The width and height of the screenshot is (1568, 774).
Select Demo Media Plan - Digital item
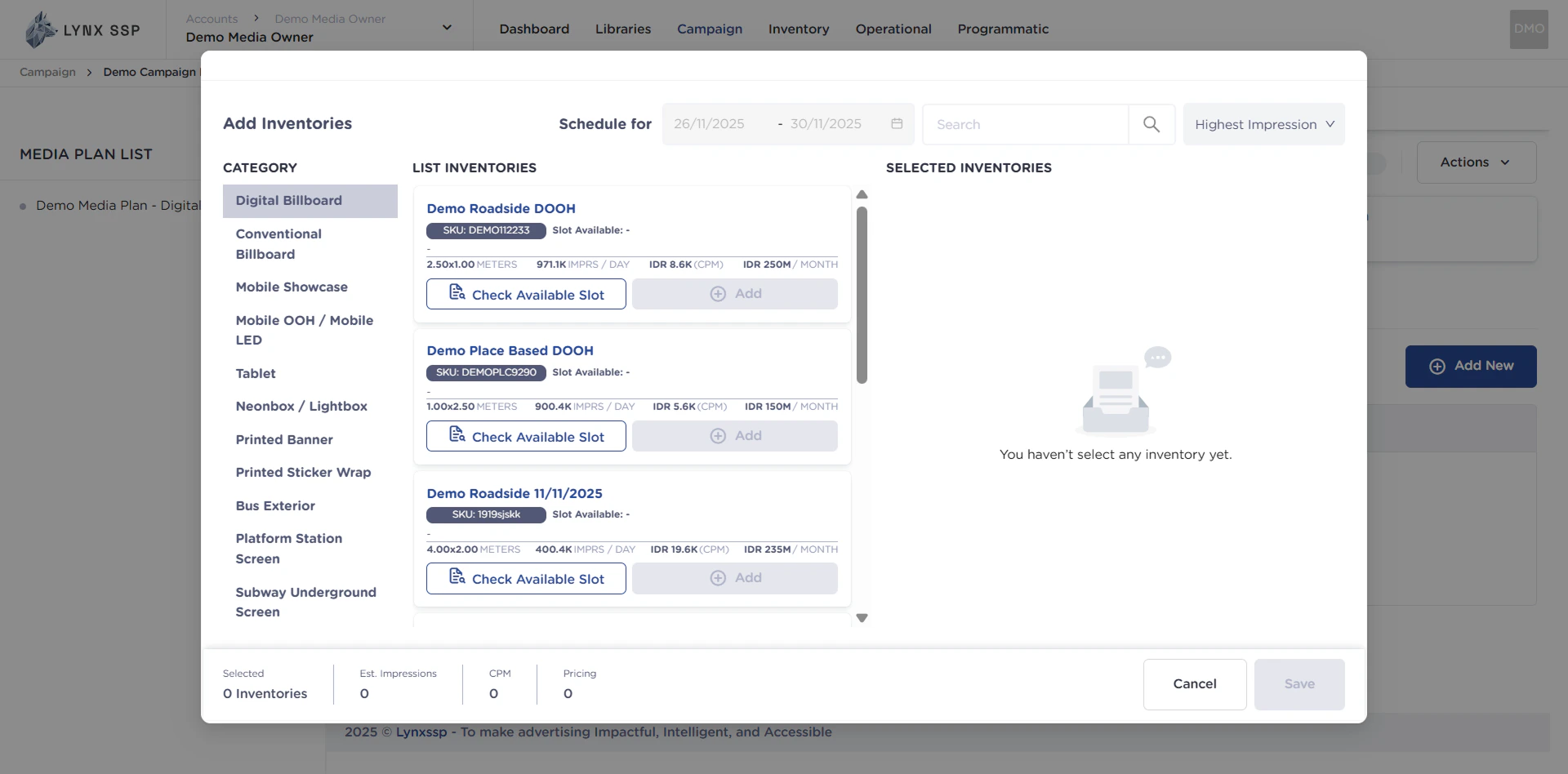118,206
